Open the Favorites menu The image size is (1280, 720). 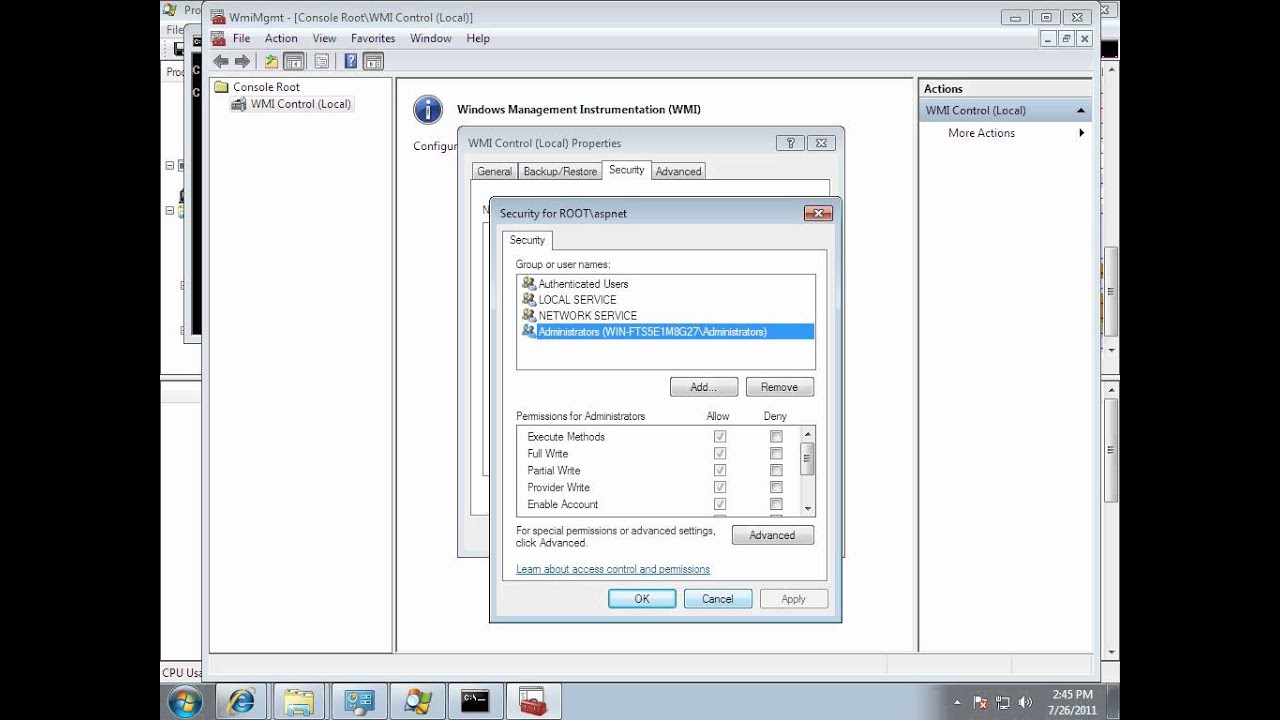pos(373,38)
